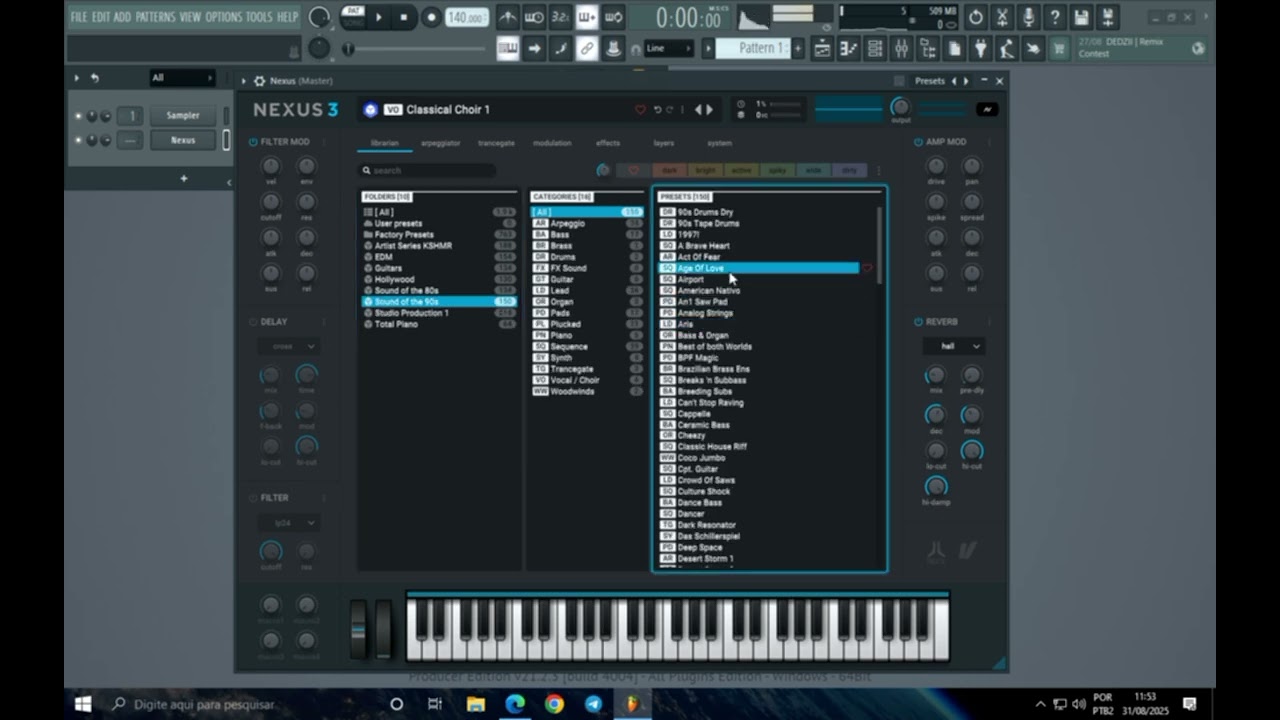This screenshot has height=720, width=1280.
Task: Open the mixer icon in toolbar
Action: [901, 48]
